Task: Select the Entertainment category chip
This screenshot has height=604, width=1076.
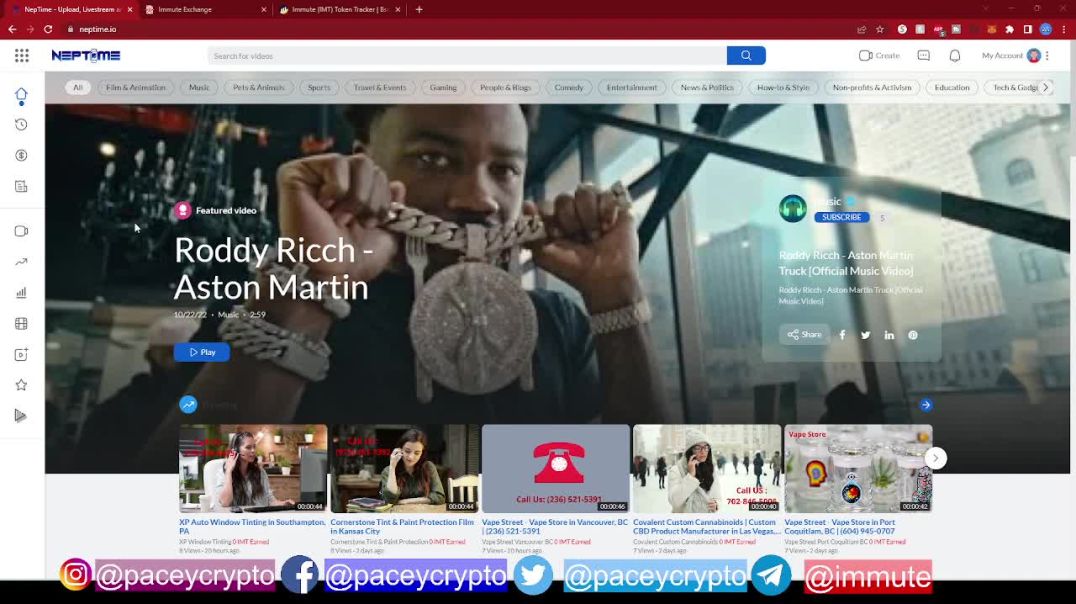Action: pyautogui.click(x=631, y=87)
